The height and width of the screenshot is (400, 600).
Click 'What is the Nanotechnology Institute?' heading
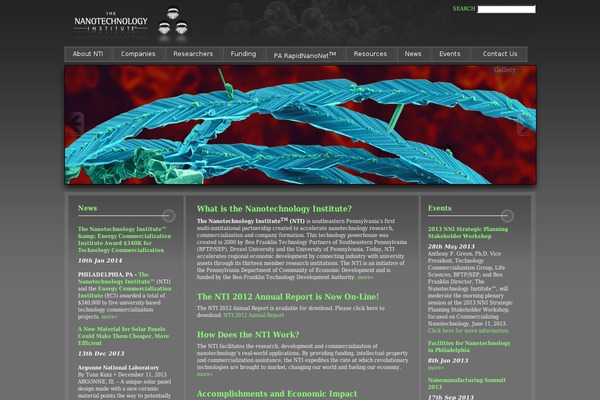pos(274,209)
